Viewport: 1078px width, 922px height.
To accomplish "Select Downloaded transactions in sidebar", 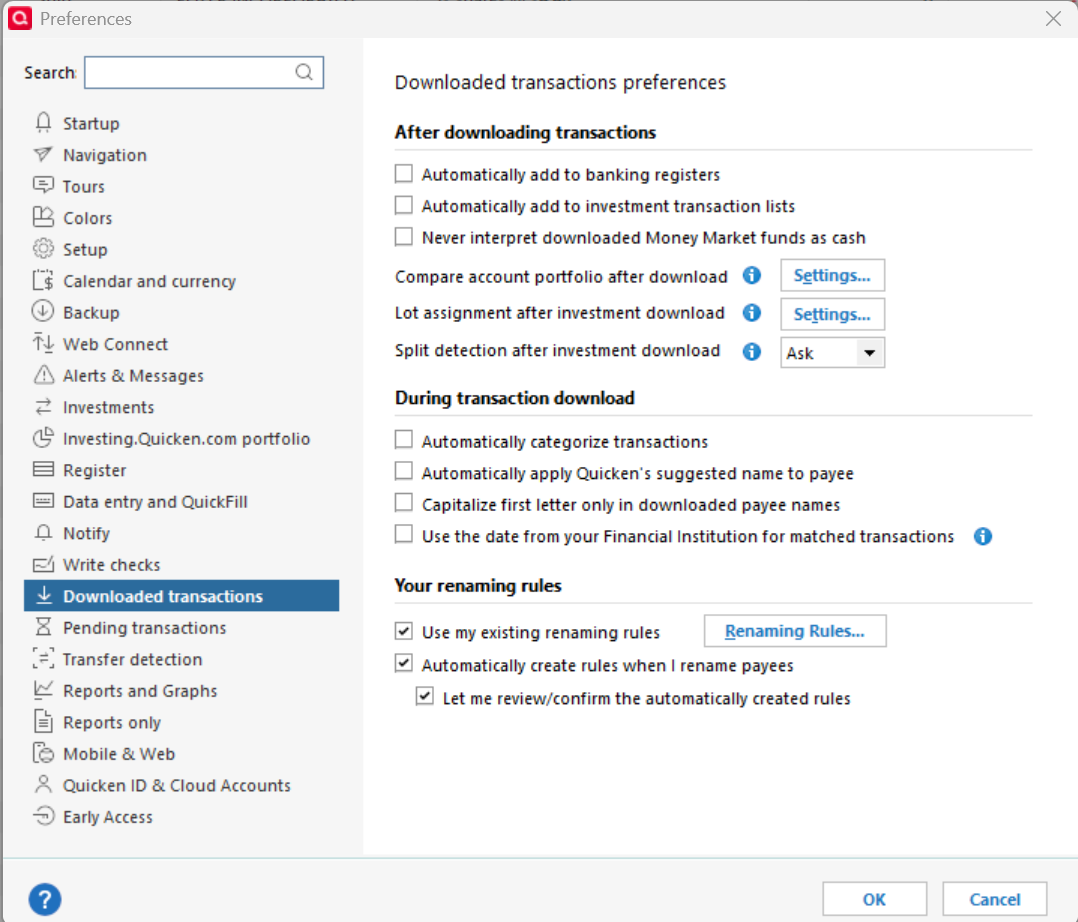I will [182, 595].
